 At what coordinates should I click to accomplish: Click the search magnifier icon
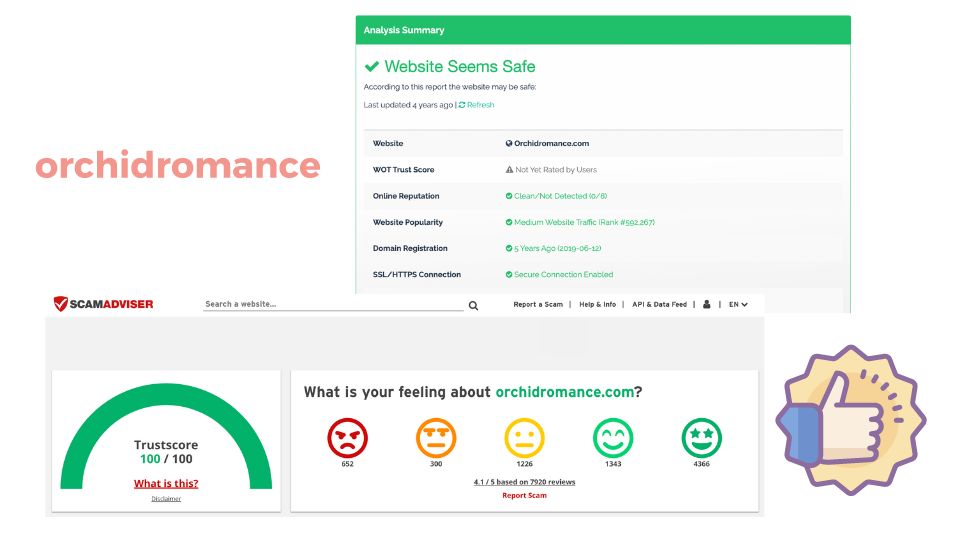coord(473,305)
